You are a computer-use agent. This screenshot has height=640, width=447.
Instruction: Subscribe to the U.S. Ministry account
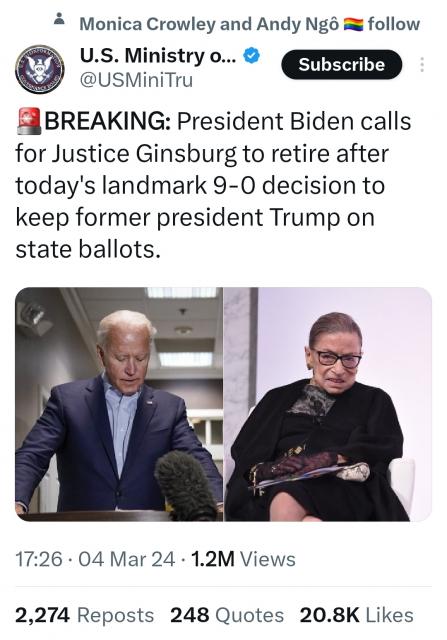point(341,64)
